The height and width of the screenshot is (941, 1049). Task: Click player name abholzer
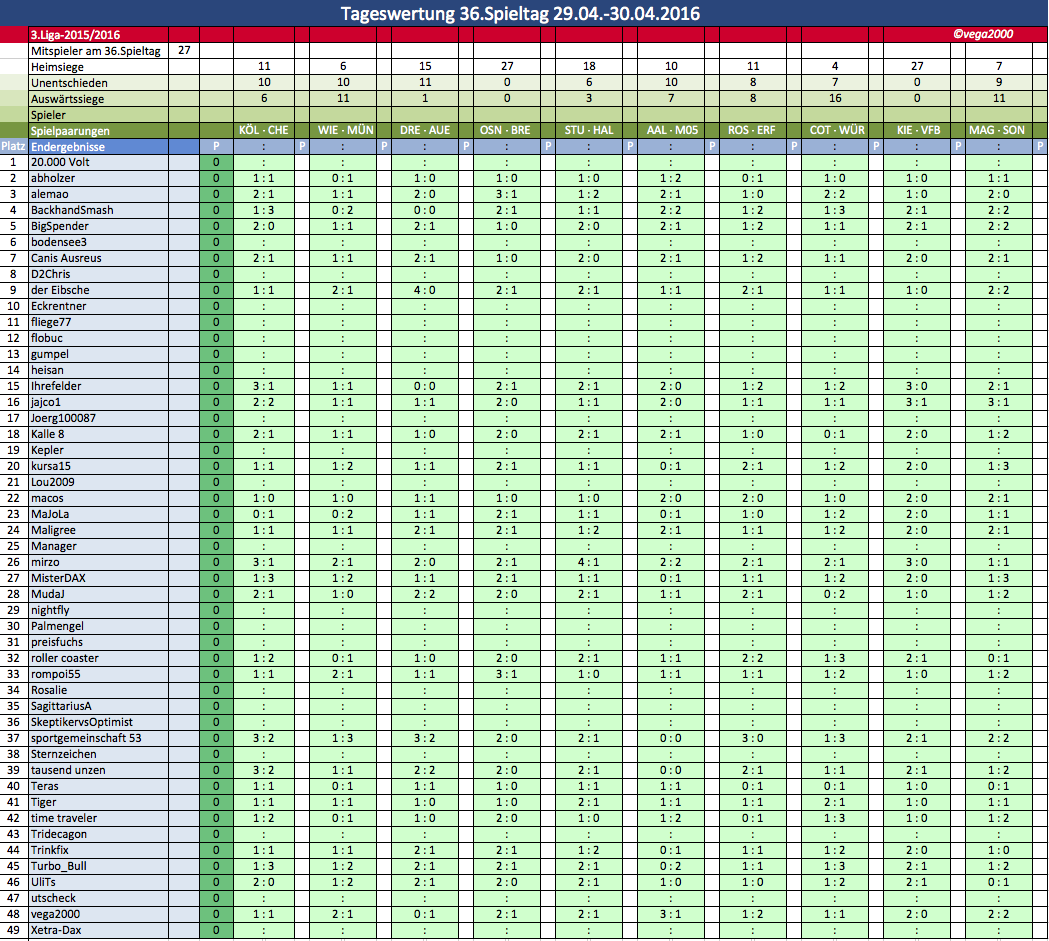[53, 179]
